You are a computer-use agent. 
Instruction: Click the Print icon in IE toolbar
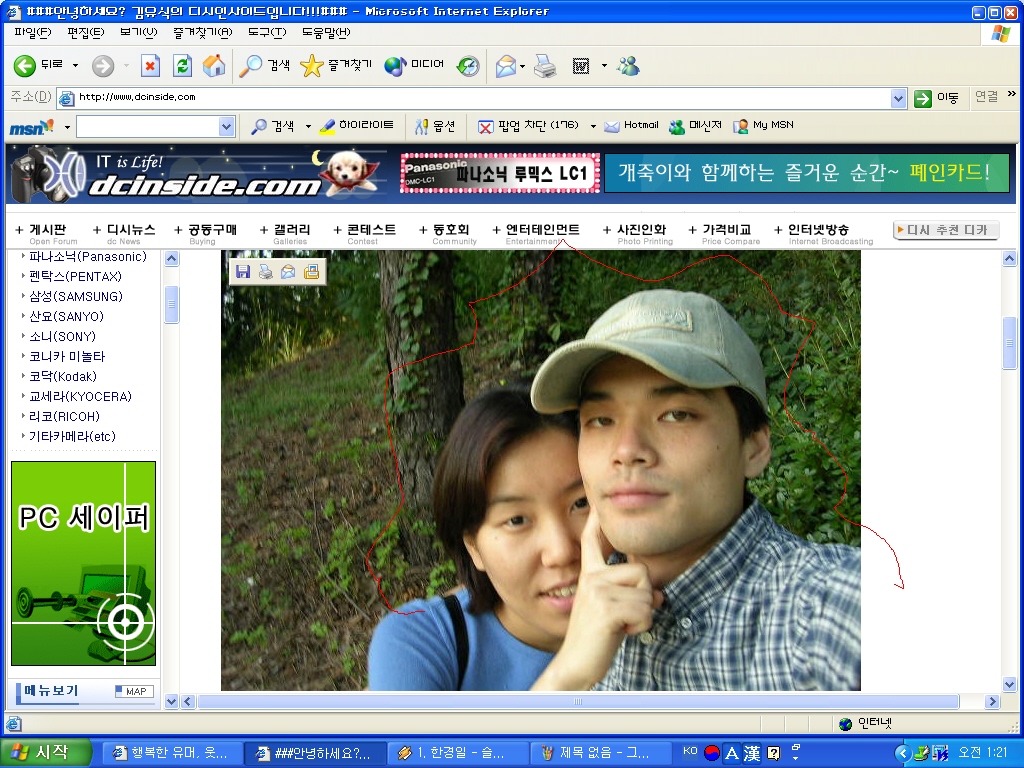[544, 66]
